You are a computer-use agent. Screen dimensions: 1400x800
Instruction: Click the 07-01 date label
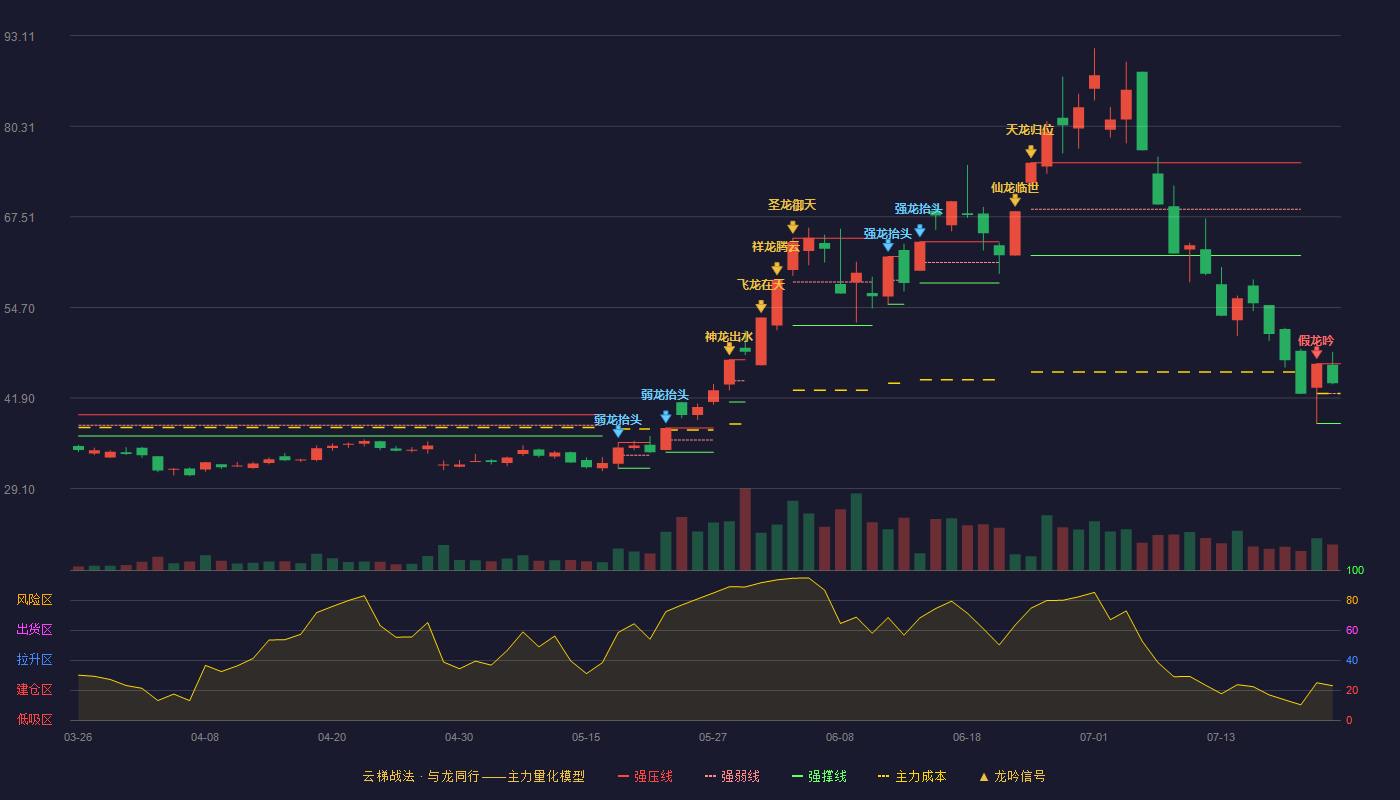coord(1094,737)
